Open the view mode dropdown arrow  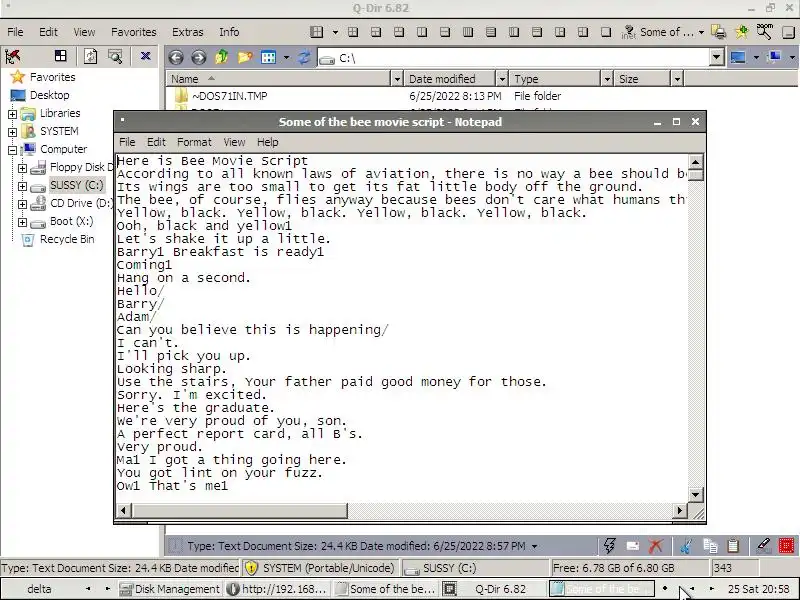286,57
